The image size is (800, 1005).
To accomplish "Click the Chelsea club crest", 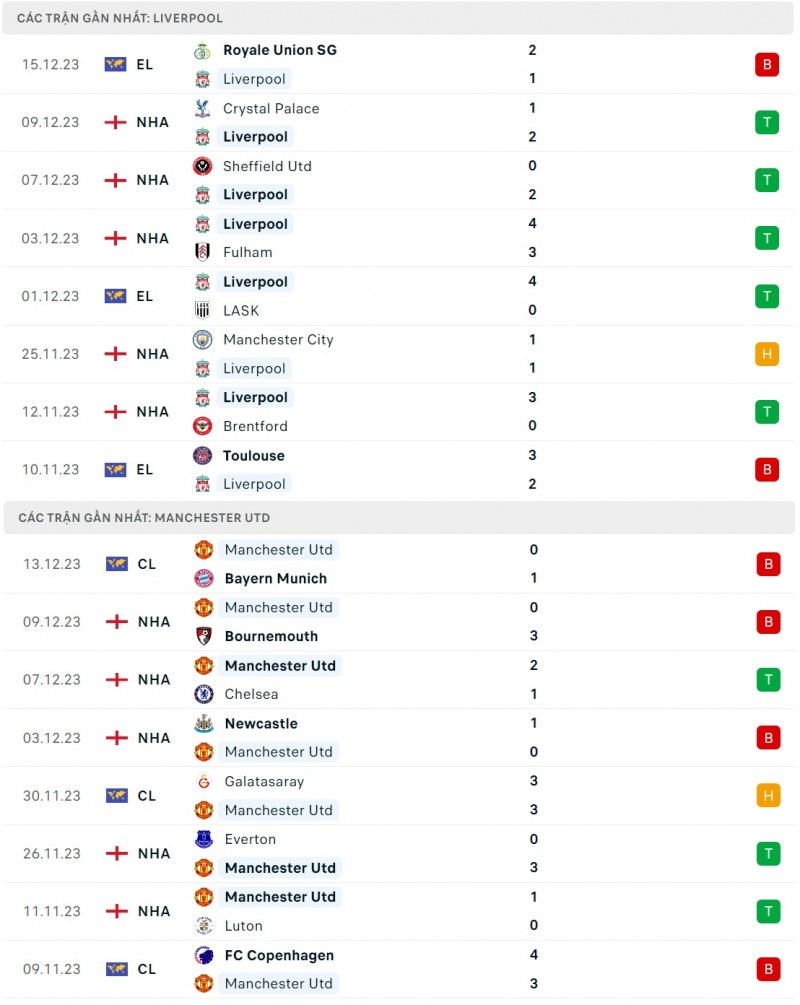I will [204, 694].
